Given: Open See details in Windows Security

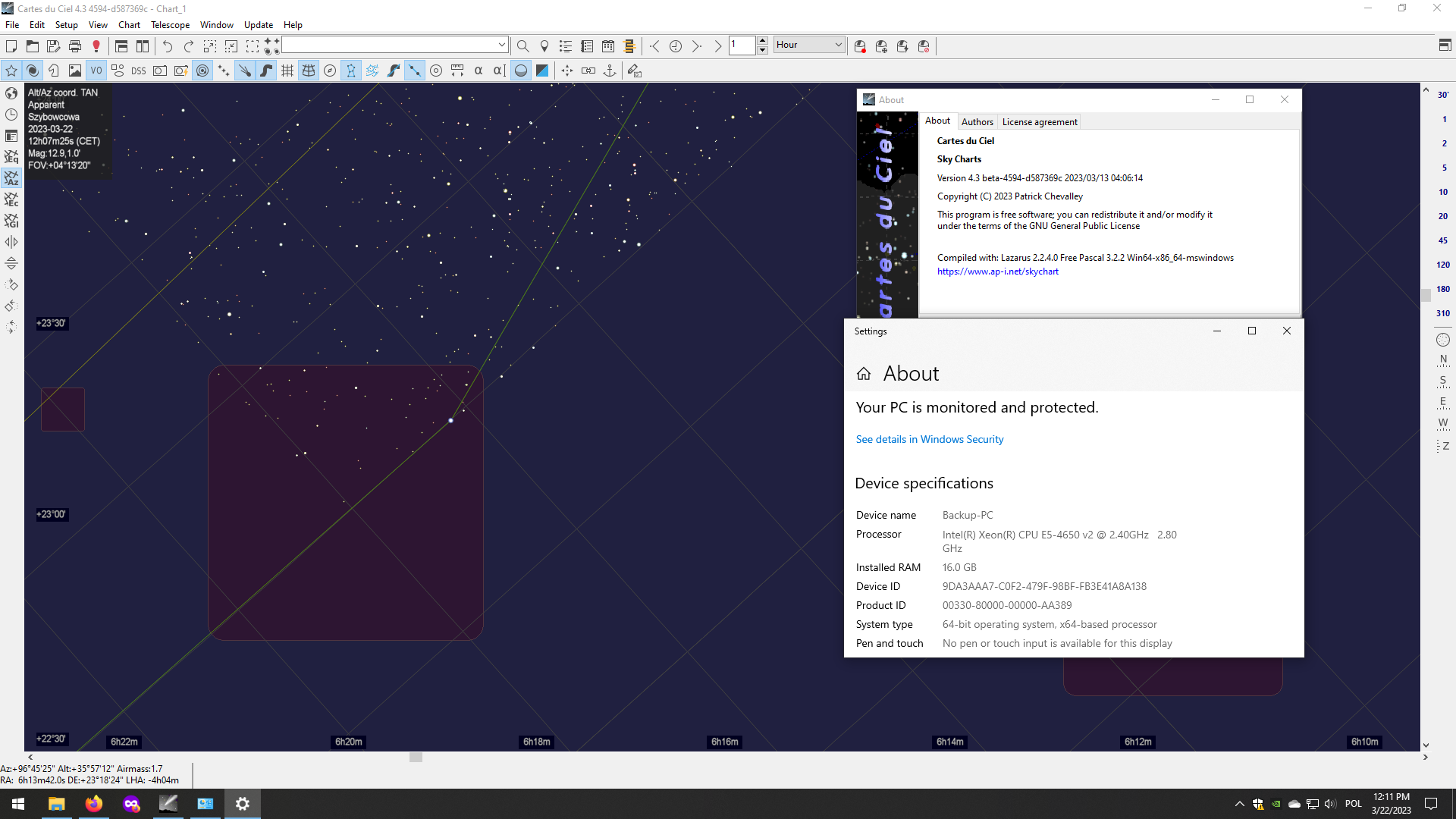Looking at the screenshot, I should [x=929, y=439].
